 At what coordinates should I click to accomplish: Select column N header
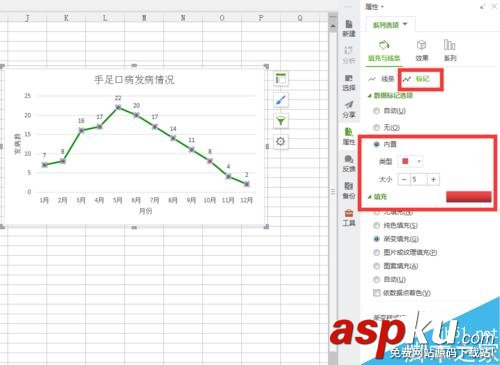click(183, 18)
